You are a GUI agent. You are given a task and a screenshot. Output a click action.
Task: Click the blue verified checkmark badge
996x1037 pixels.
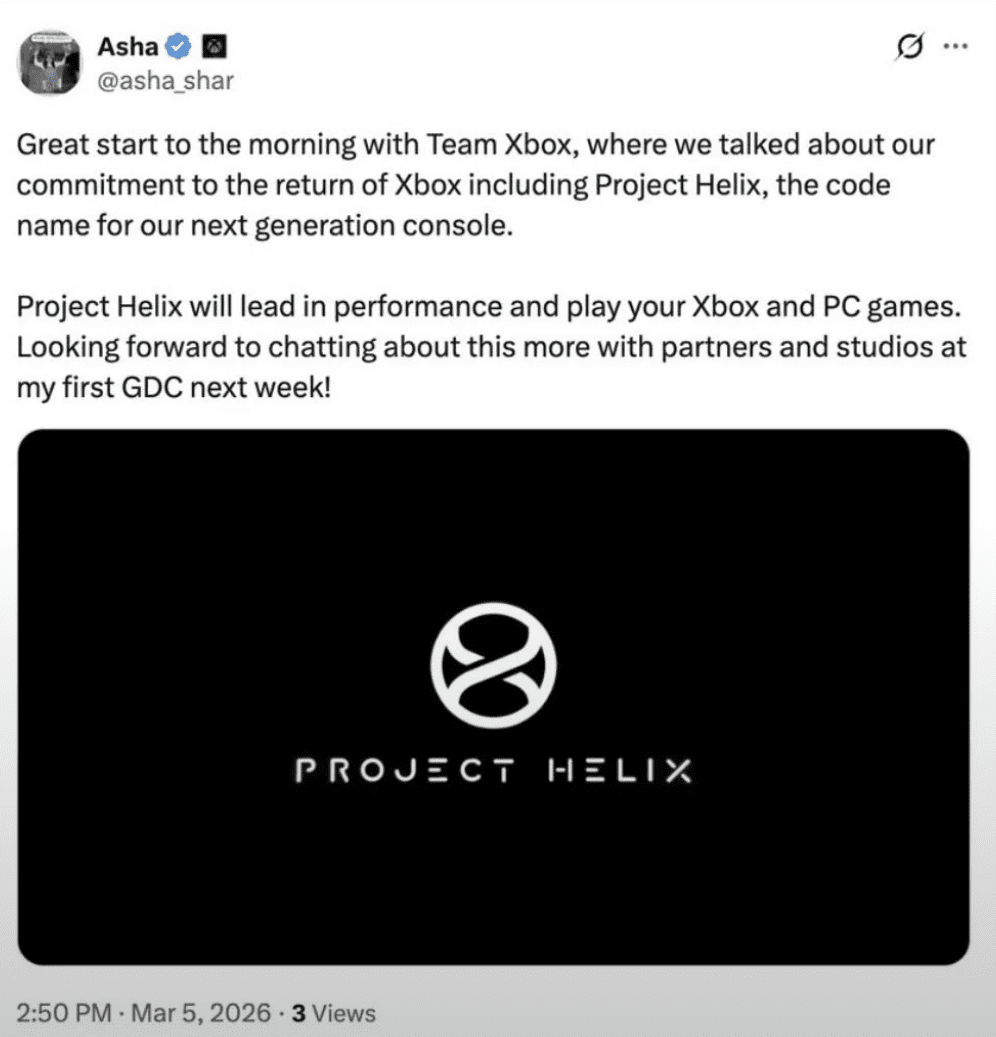click(x=178, y=46)
